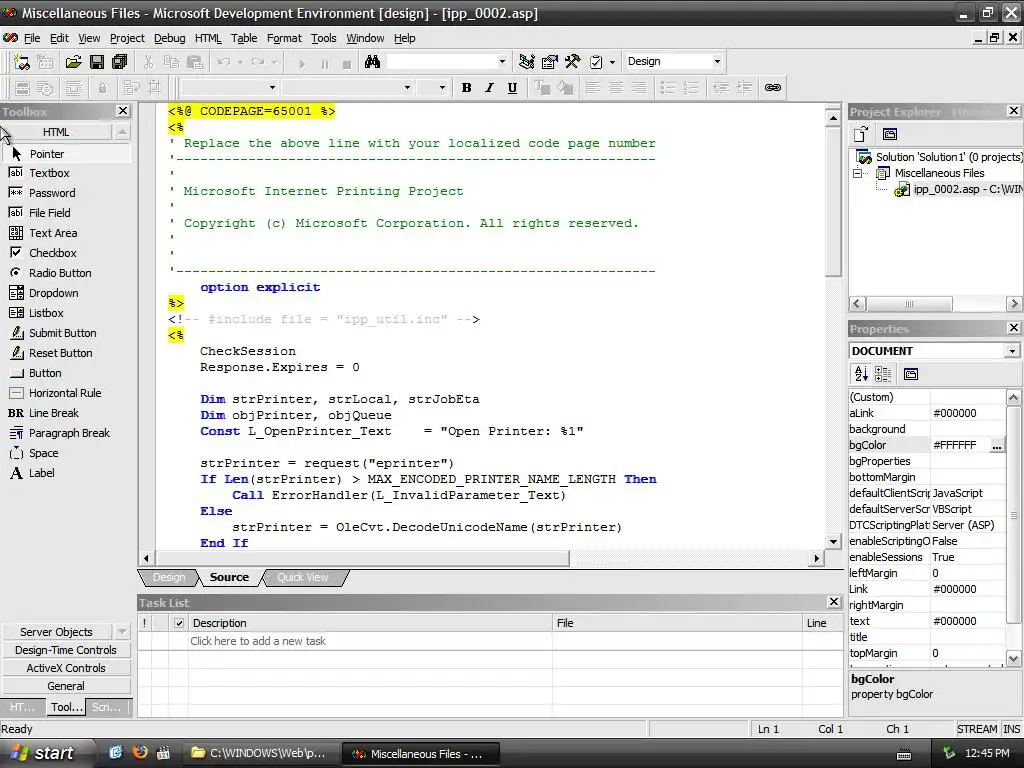Open the Find text combo box dropdown
Screen dimensions: 1024x768
click(502, 62)
